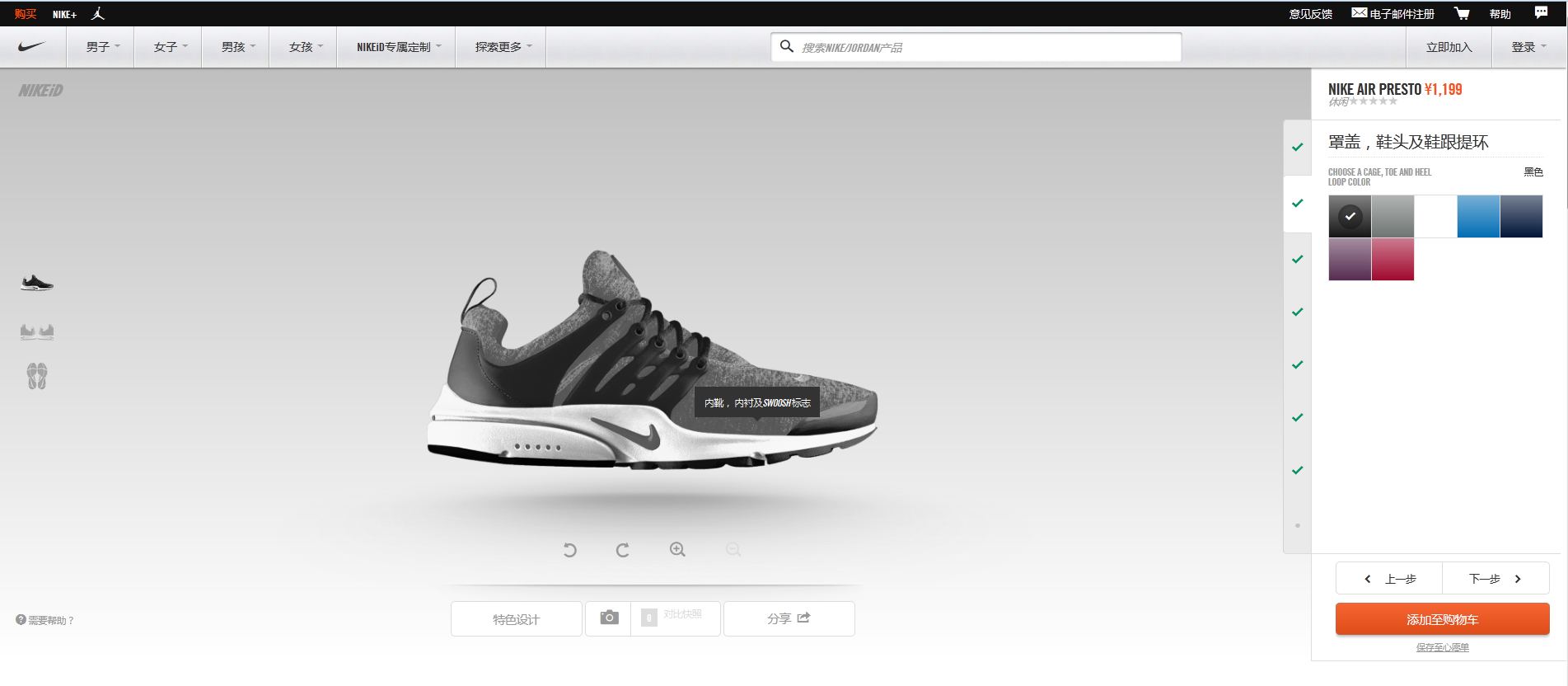
Task: Select the white color swatch
Action: tap(1435, 217)
